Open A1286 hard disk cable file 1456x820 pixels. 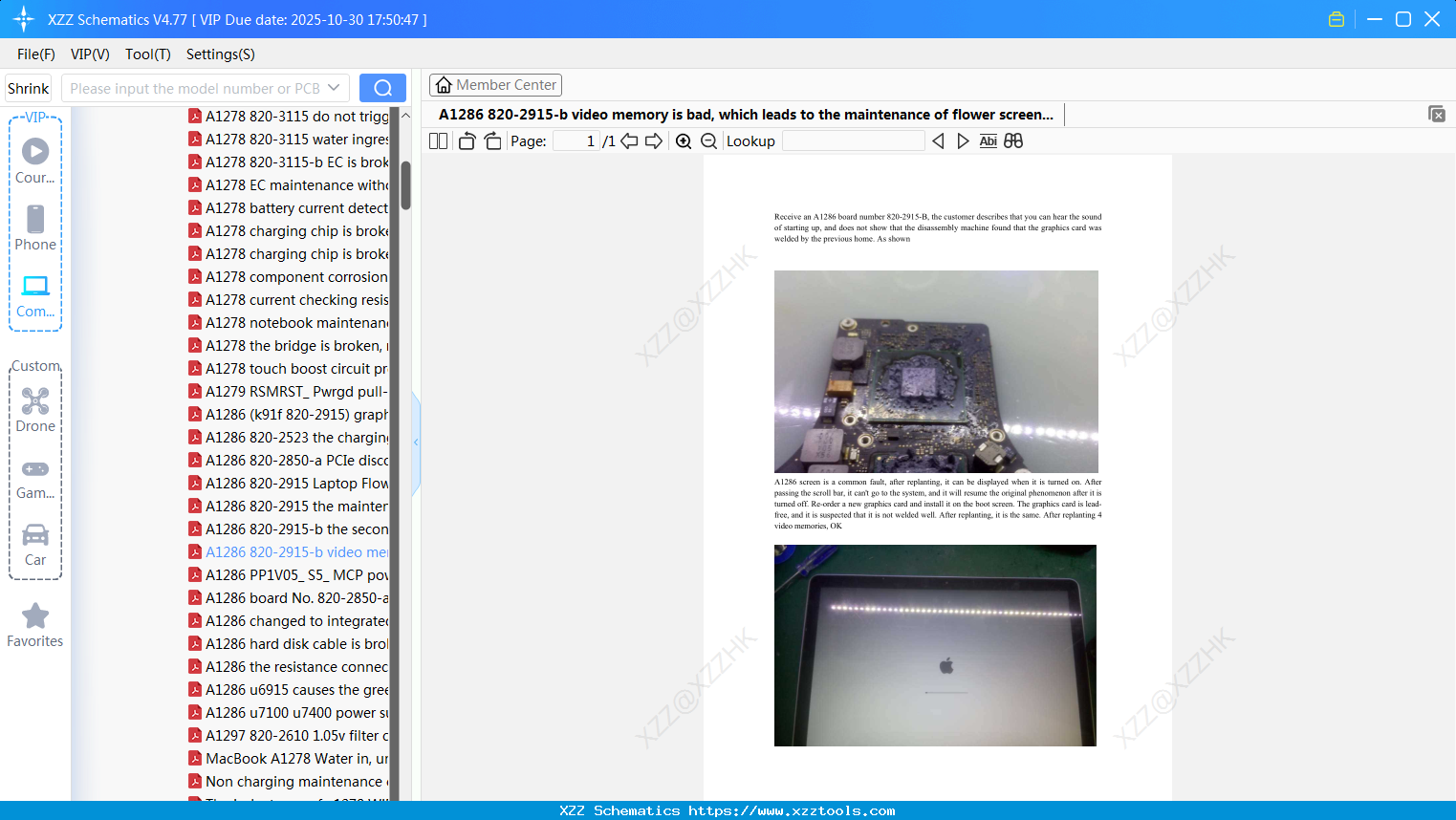288,643
